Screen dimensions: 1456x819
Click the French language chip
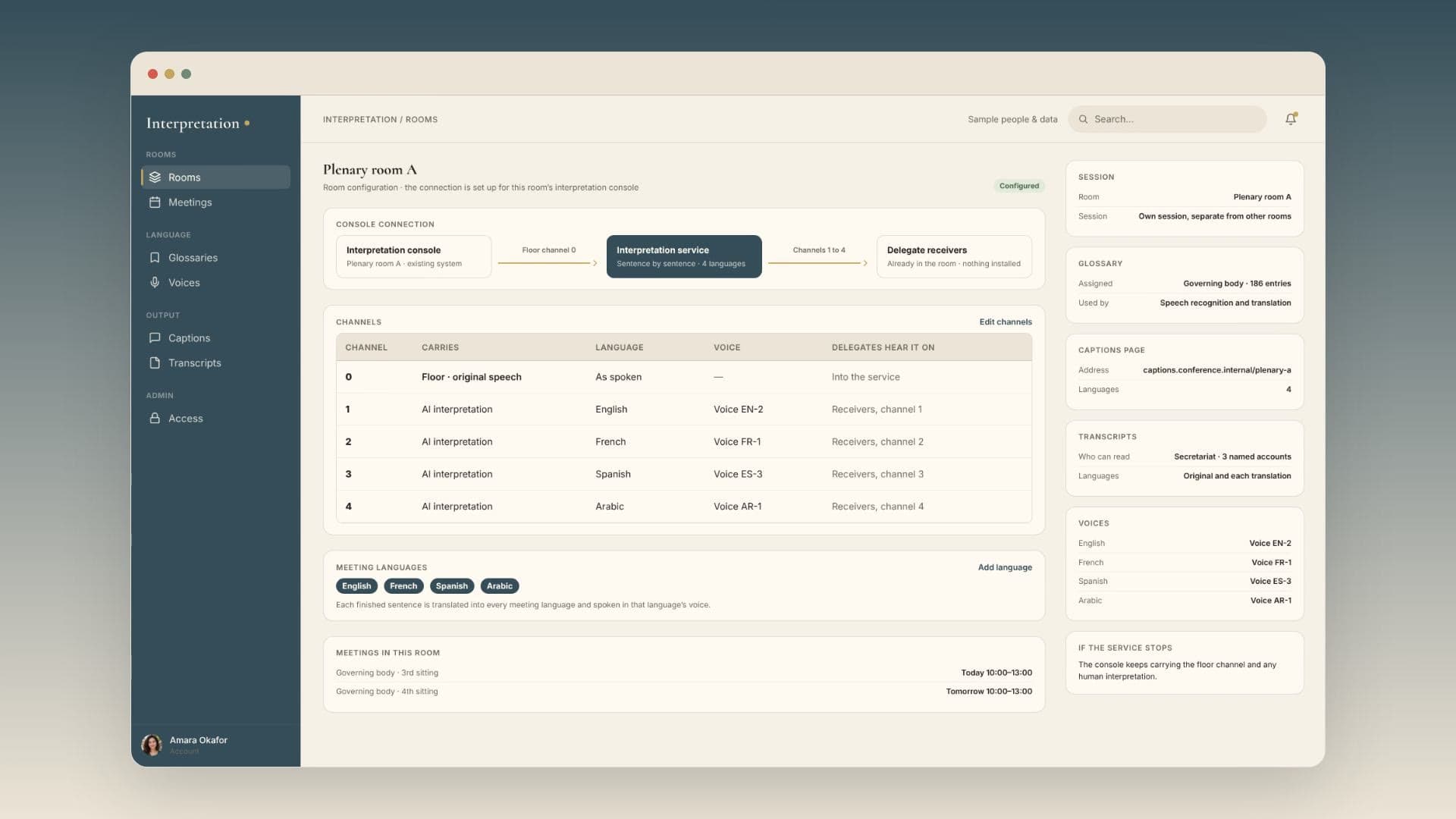(x=403, y=585)
